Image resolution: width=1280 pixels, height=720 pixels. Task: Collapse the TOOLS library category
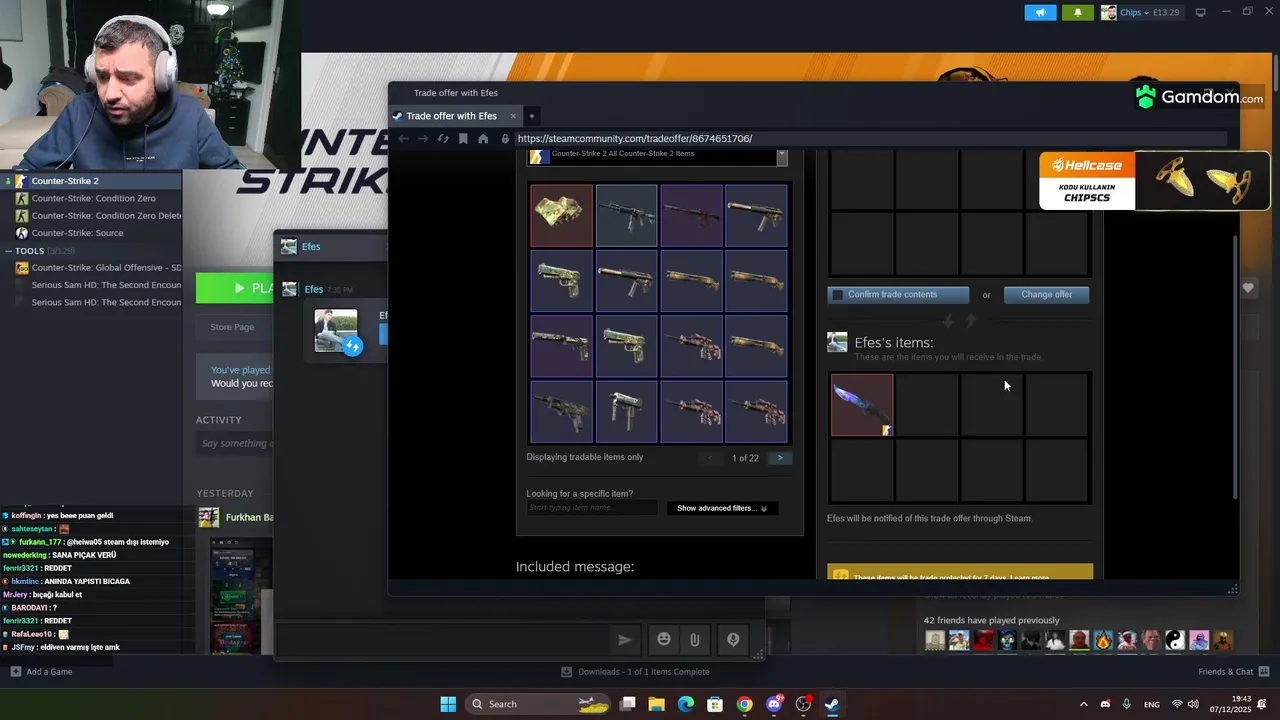[x=9, y=251]
